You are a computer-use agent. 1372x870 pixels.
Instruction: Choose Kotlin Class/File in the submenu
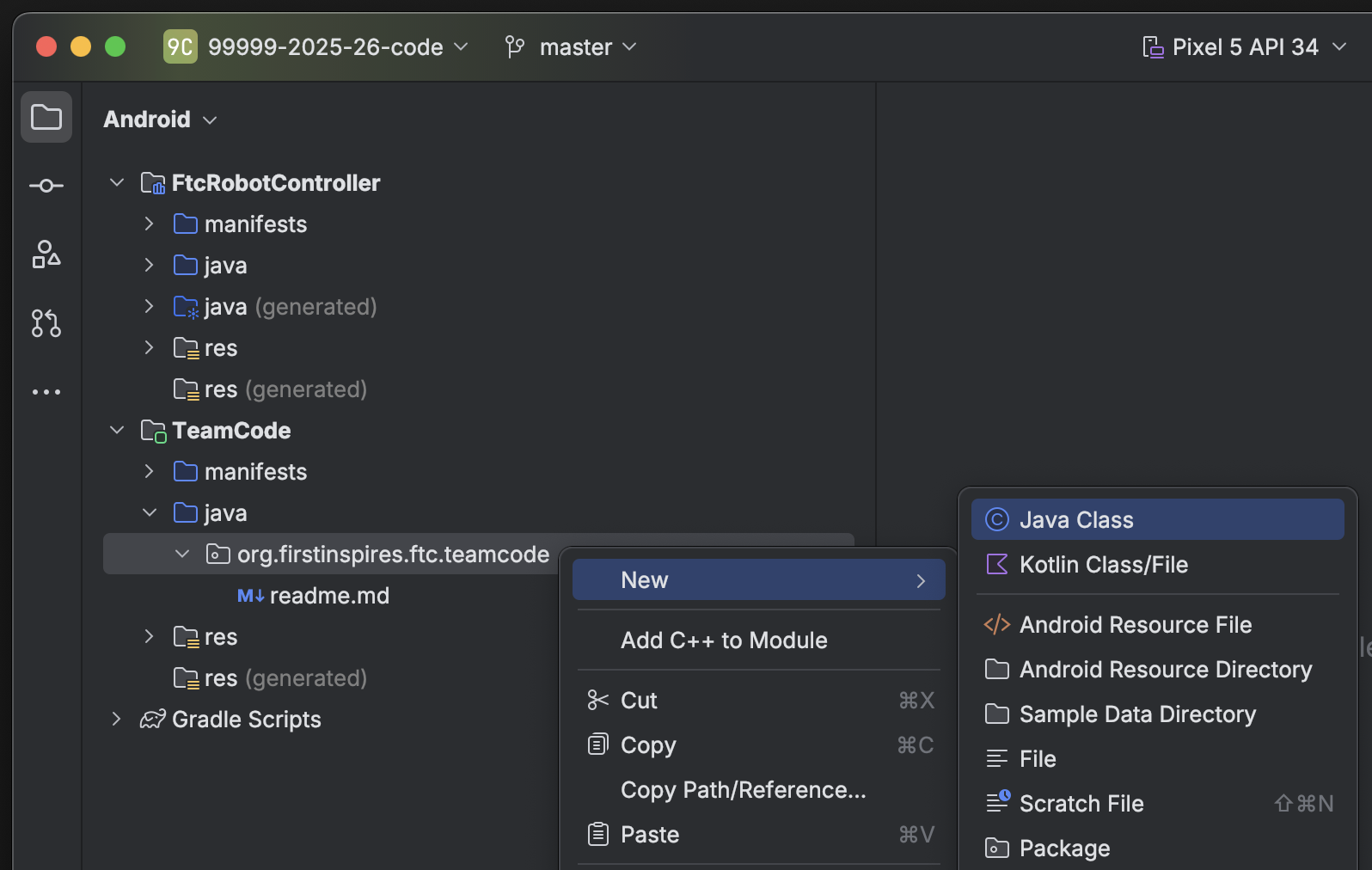(1103, 565)
